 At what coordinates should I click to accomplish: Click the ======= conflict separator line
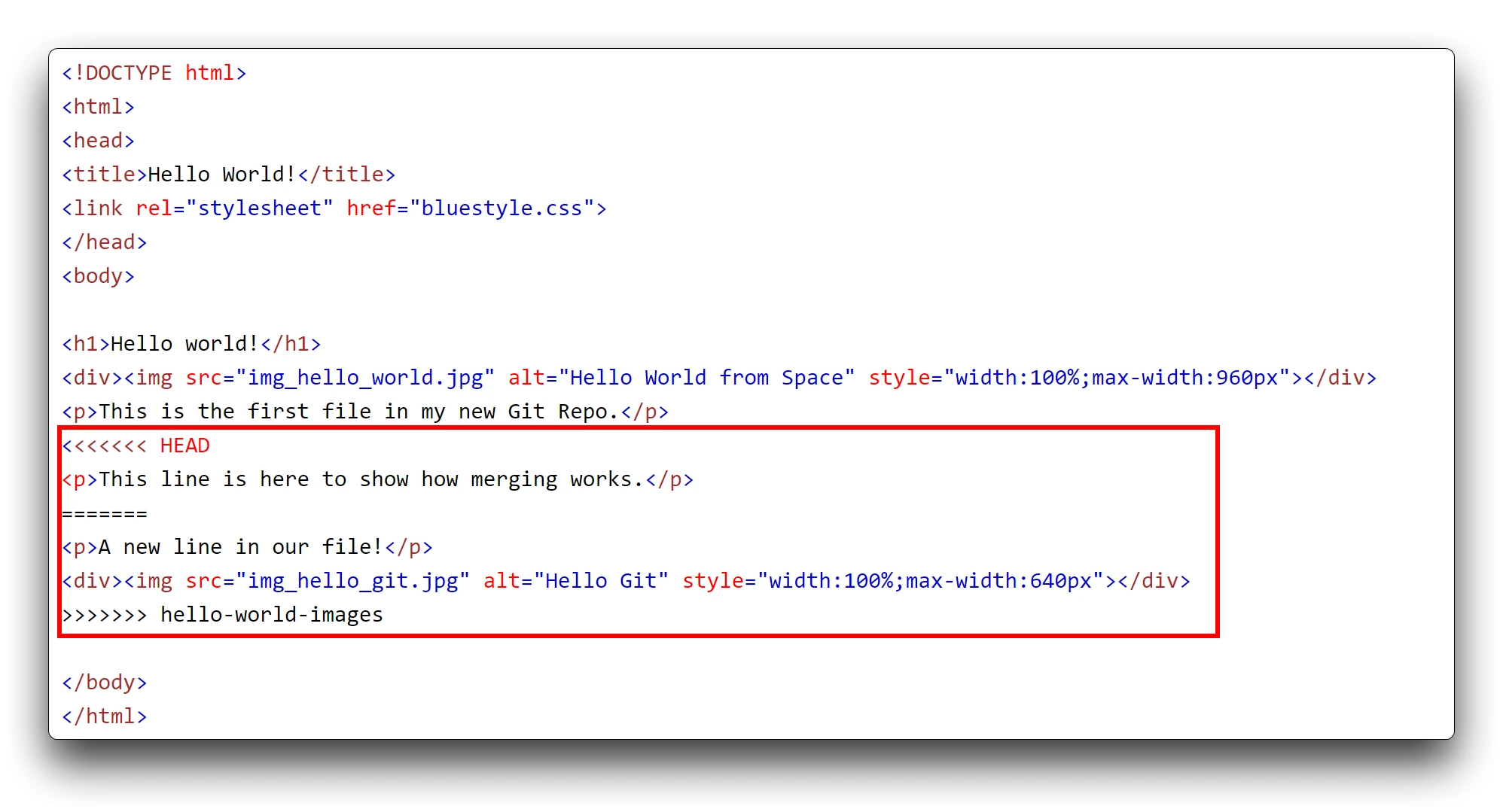[x=104, y=514]
